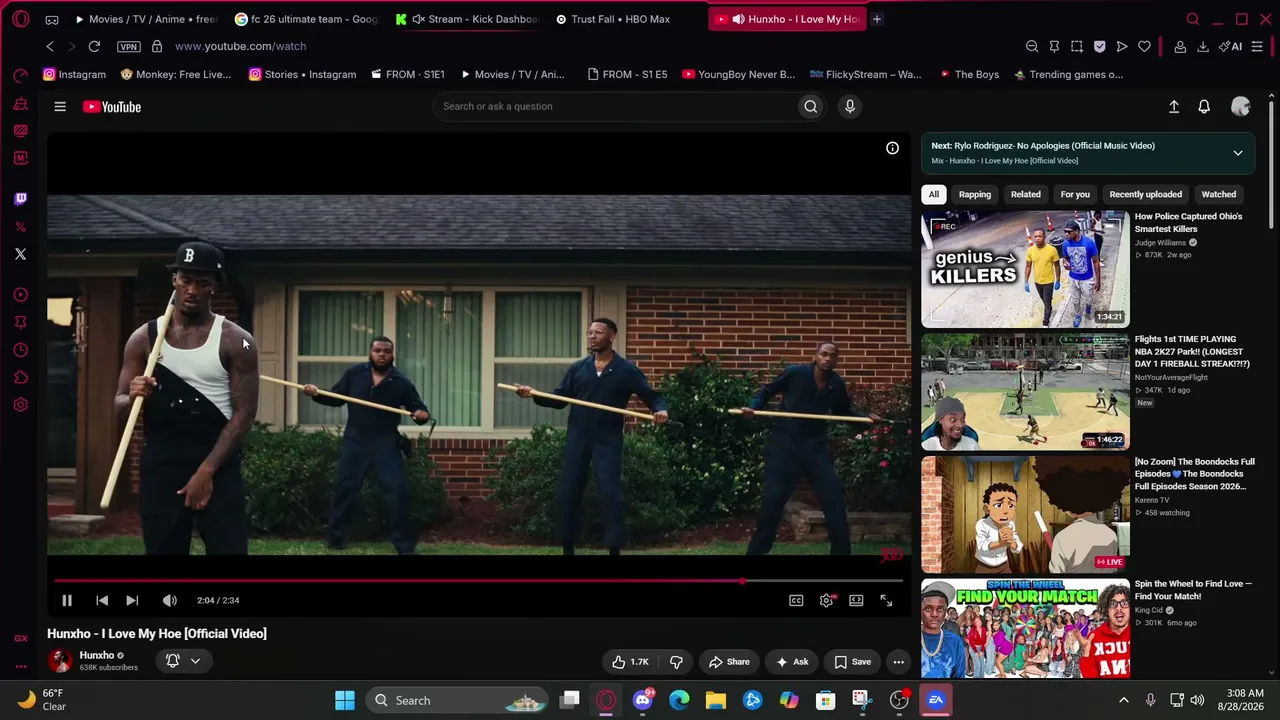This screenshot has height=720, width=1280.
Task: Open the notification bell dropdown for Hunxho
Action: pyautogui.click(x=183, y=660)
